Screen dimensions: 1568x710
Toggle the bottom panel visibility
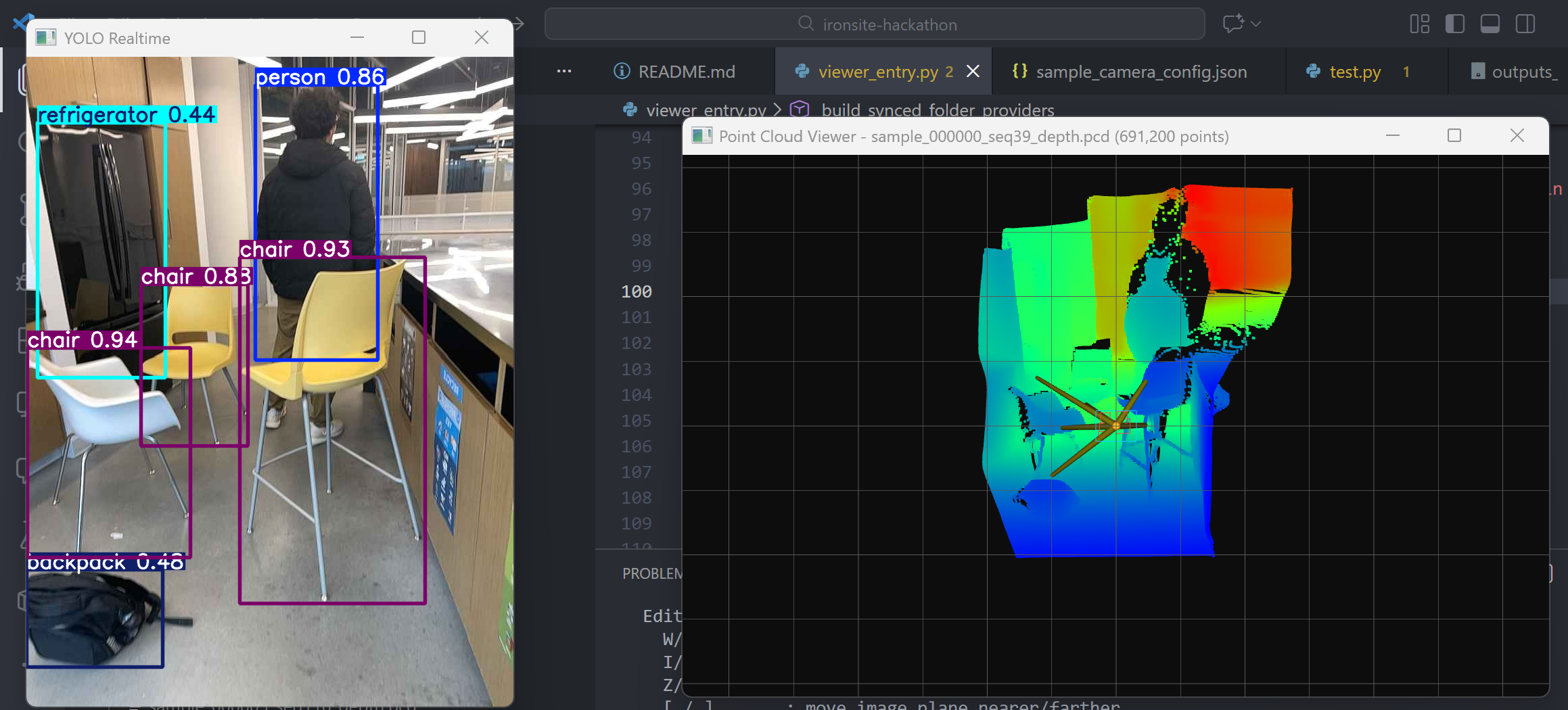pos(1490,24)
